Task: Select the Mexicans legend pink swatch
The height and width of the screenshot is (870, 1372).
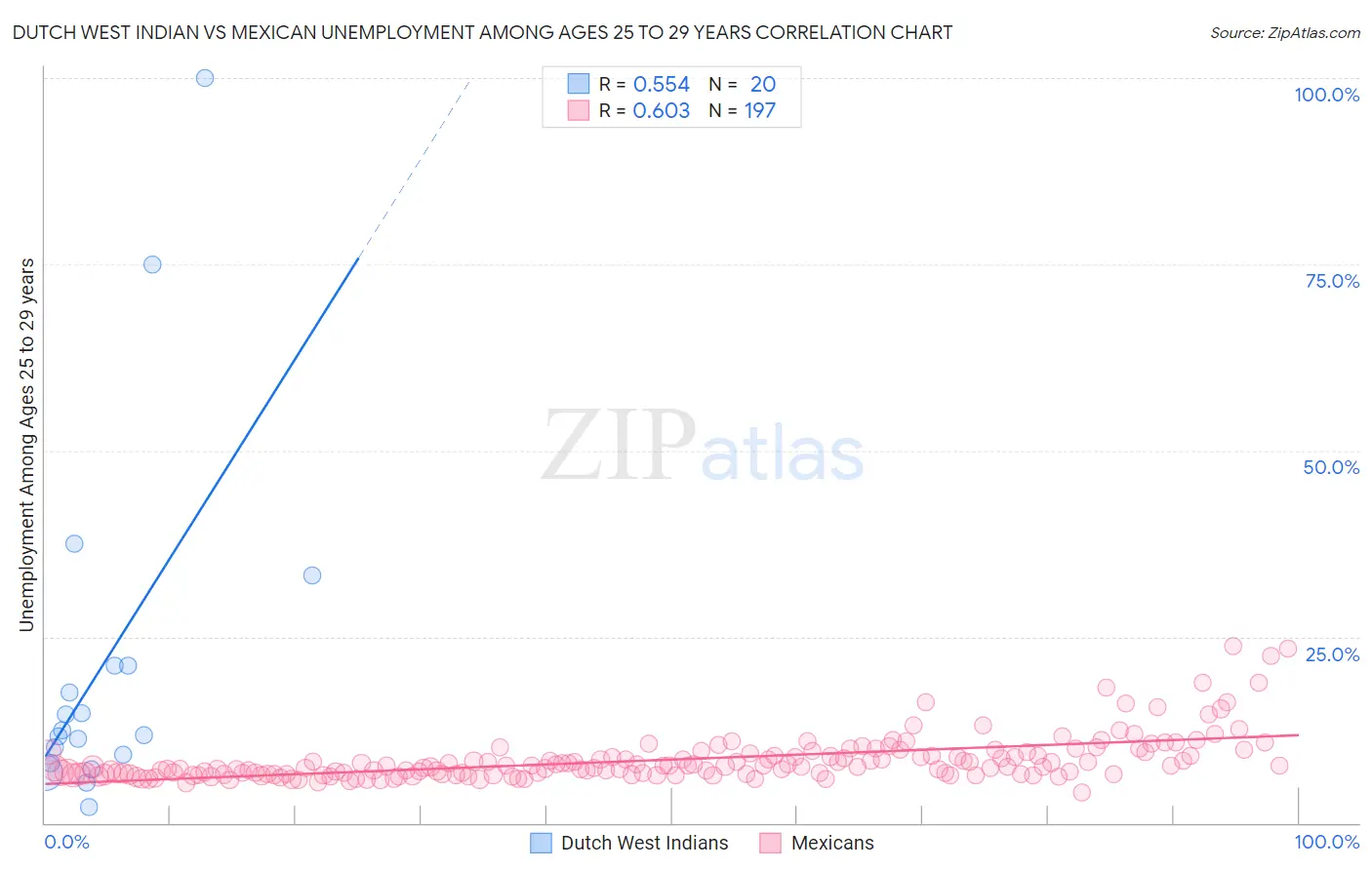Action: [x=771, y=844]
